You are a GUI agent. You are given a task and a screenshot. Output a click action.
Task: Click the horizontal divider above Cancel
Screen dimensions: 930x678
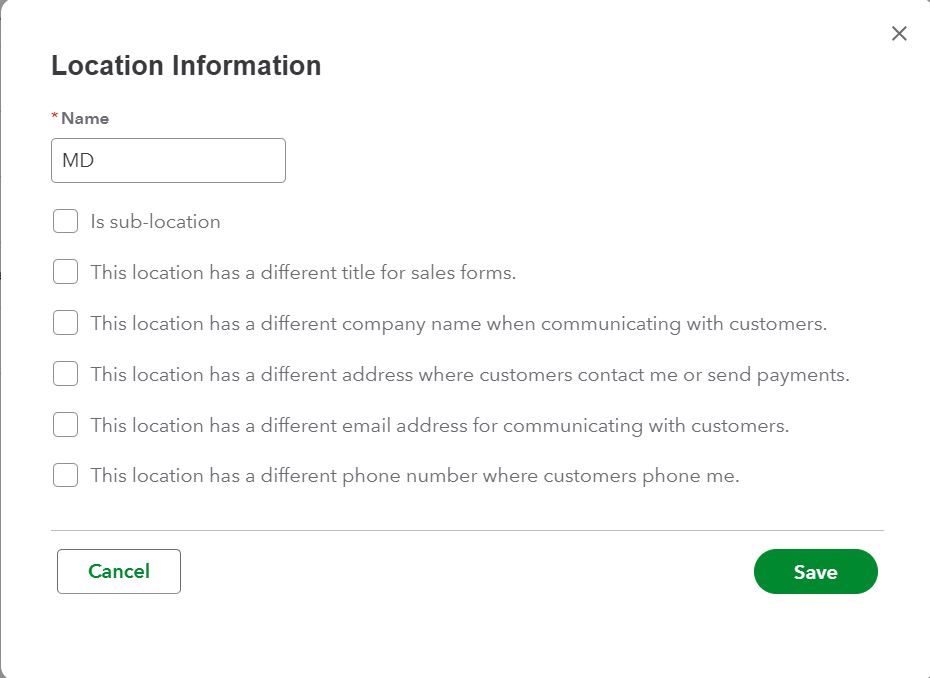click(x=467, y=530)
